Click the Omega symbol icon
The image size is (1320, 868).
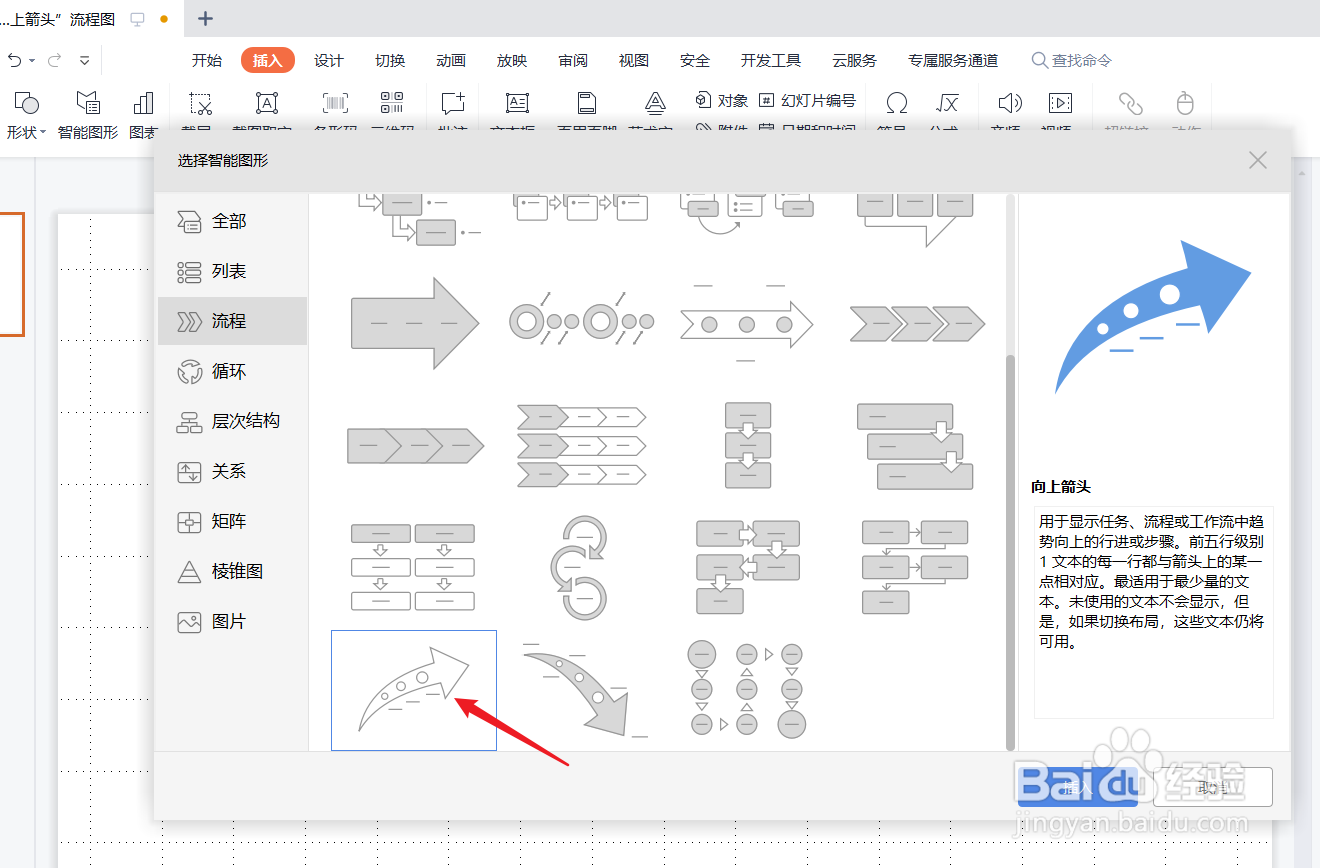(897, 102)
